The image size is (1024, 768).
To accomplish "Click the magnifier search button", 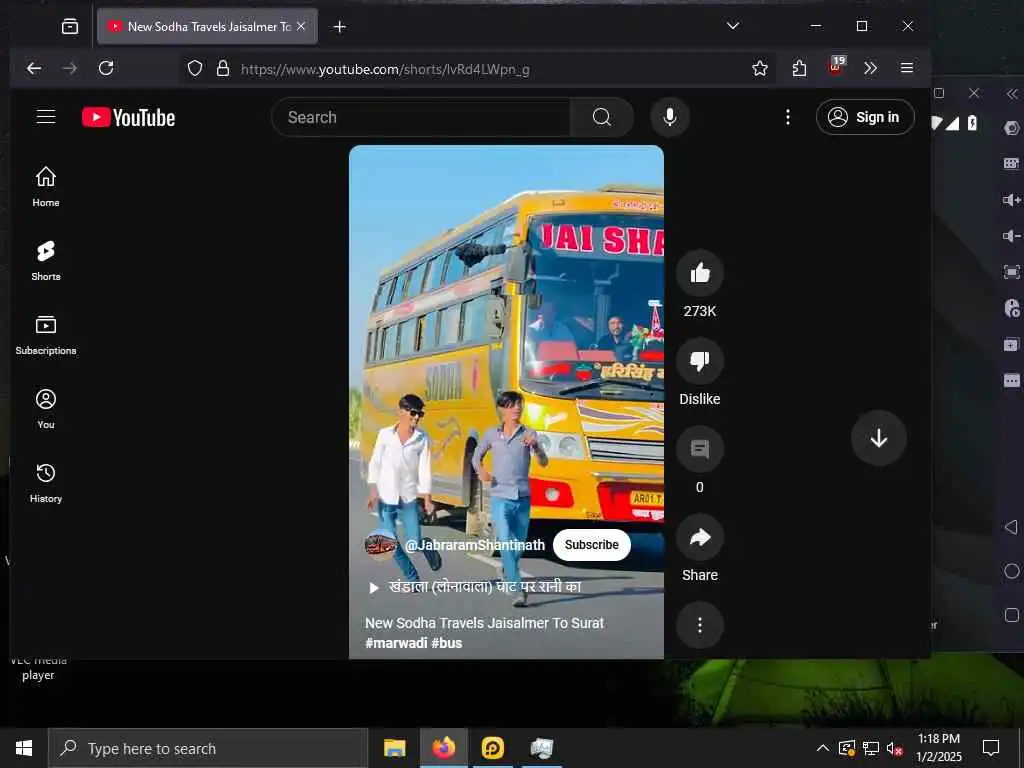I will pos(601,118).
